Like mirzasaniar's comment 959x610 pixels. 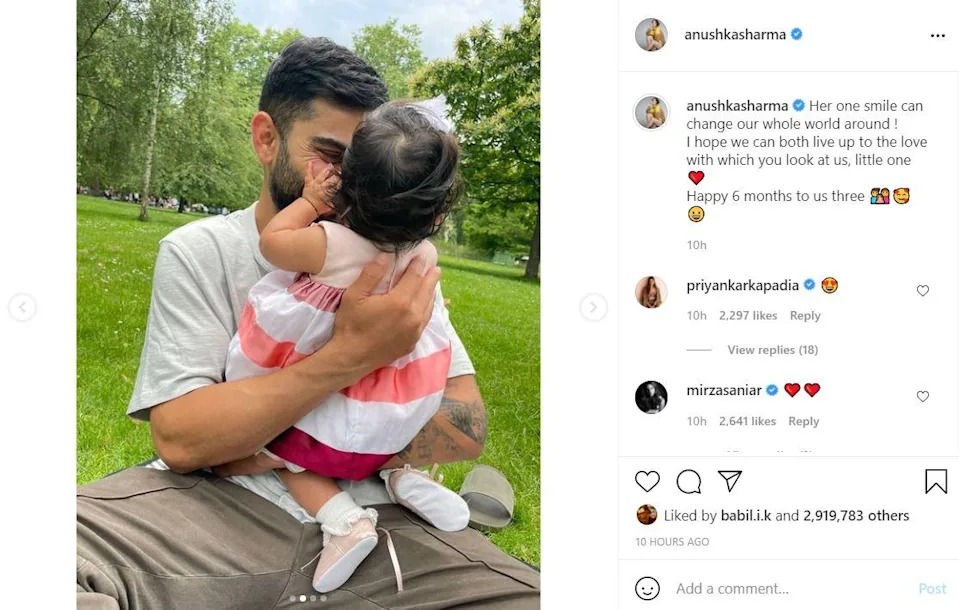[x=923, y=396]
